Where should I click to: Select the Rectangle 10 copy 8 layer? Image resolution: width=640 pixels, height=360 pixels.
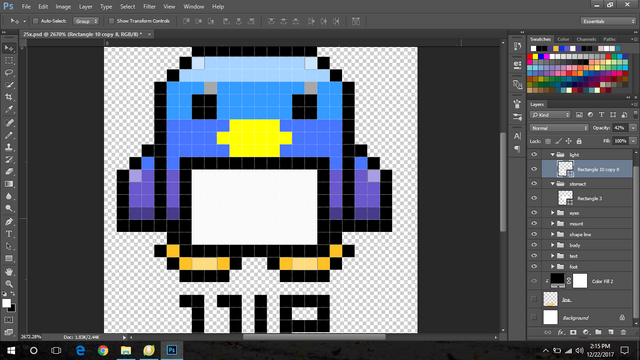(x=587, y=169)
